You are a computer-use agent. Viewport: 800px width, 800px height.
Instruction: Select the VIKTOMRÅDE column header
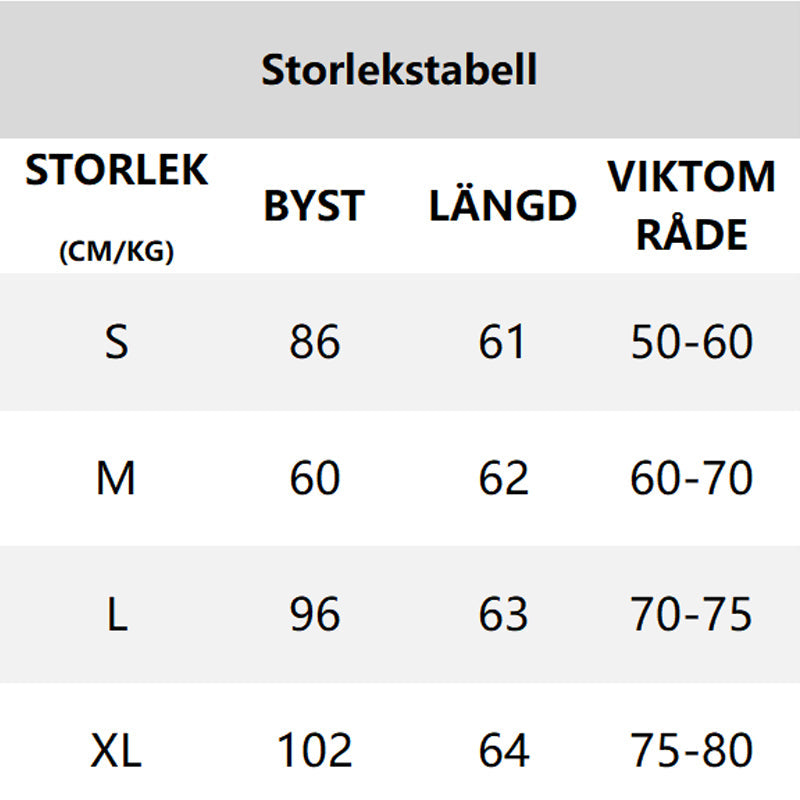click(x=692, y=205)
